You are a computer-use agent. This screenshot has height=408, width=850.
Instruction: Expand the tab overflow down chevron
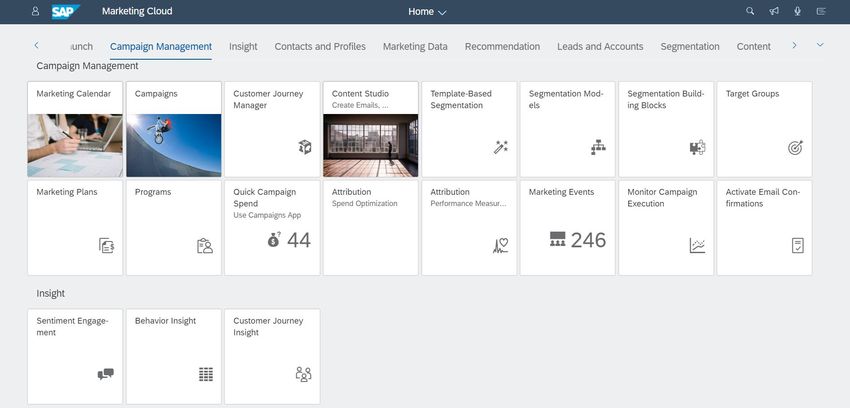pos(820,45)
